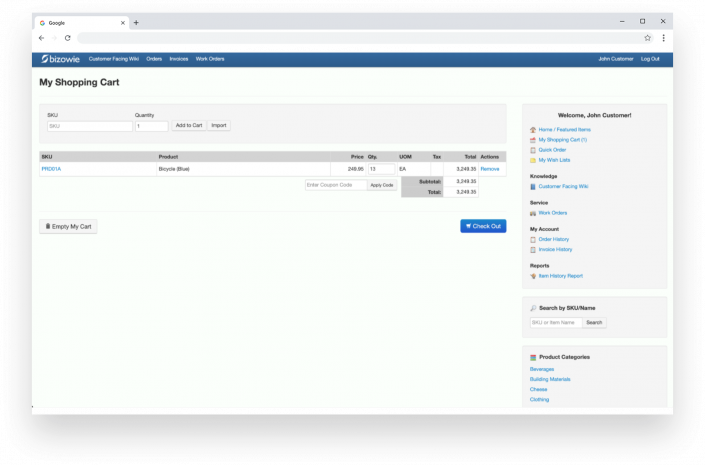
Task: Open the Order History link
Action: (553, 240)
